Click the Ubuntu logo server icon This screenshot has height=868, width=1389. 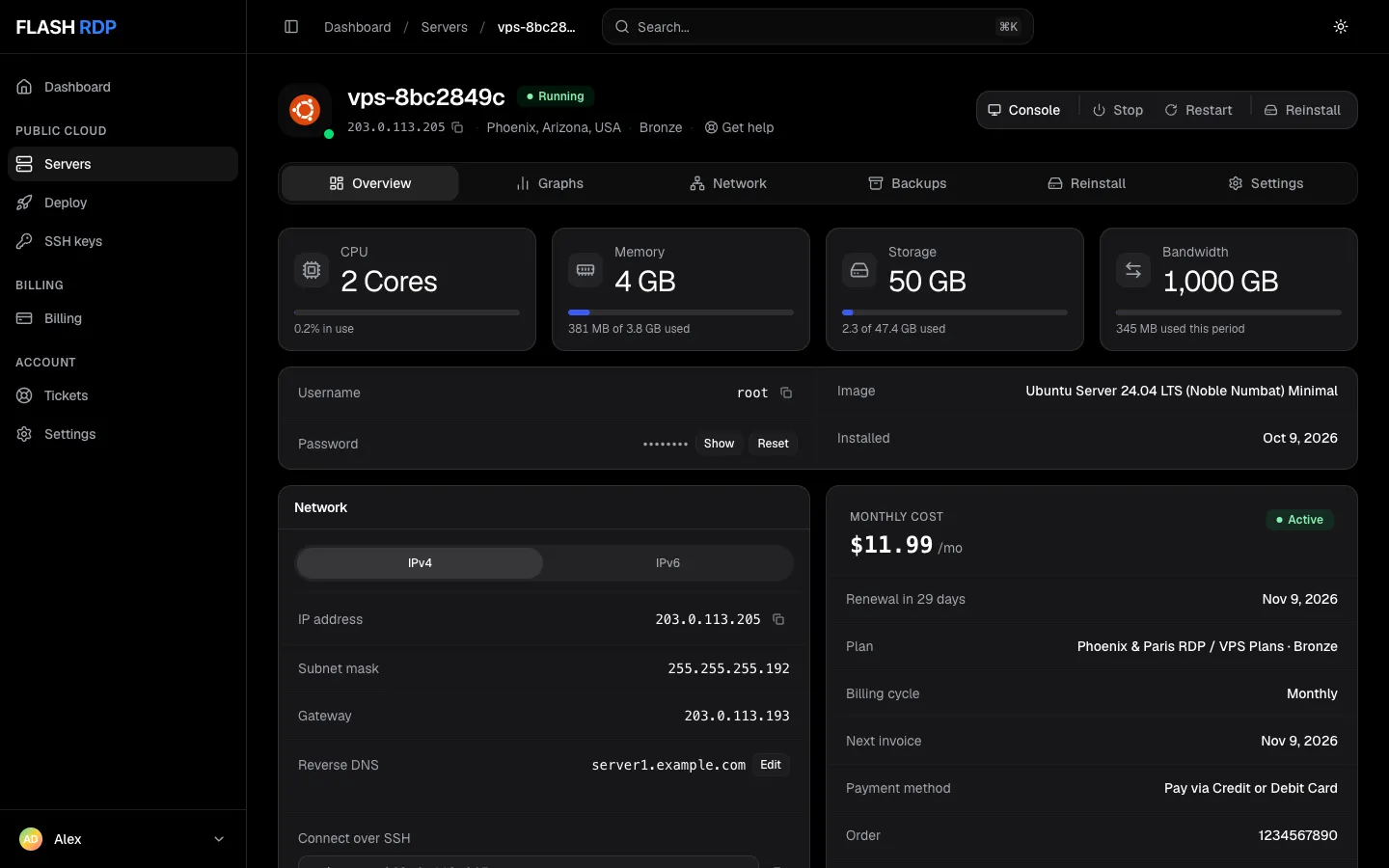(305, 110)
